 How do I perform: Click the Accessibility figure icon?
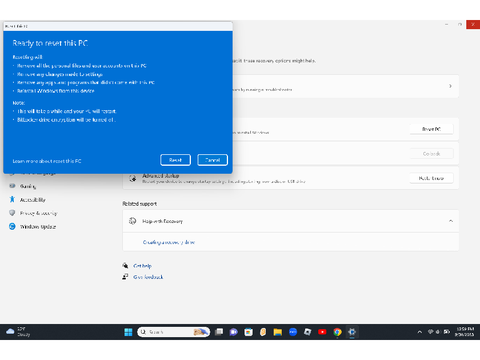pyautogui.click(x=12, y=199)
